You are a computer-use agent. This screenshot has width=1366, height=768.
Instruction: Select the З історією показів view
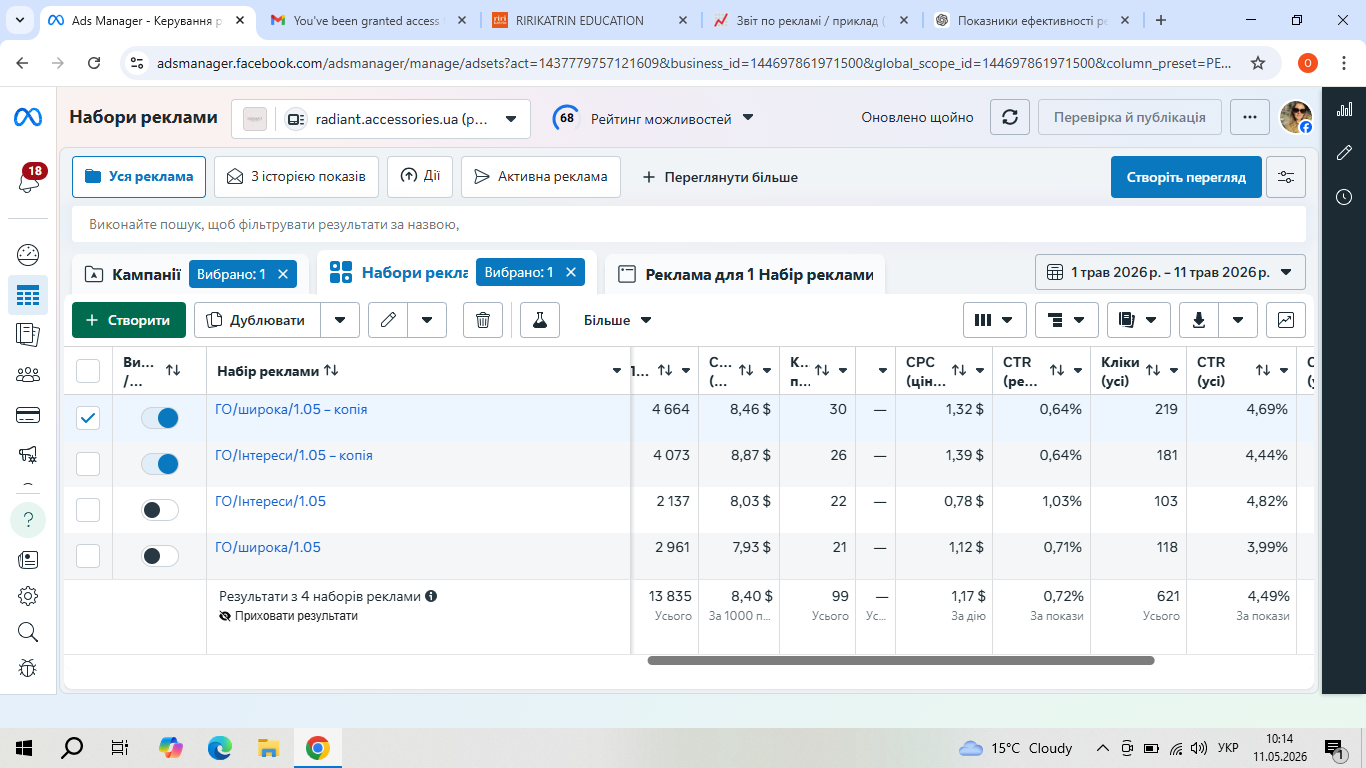(296, 177)
